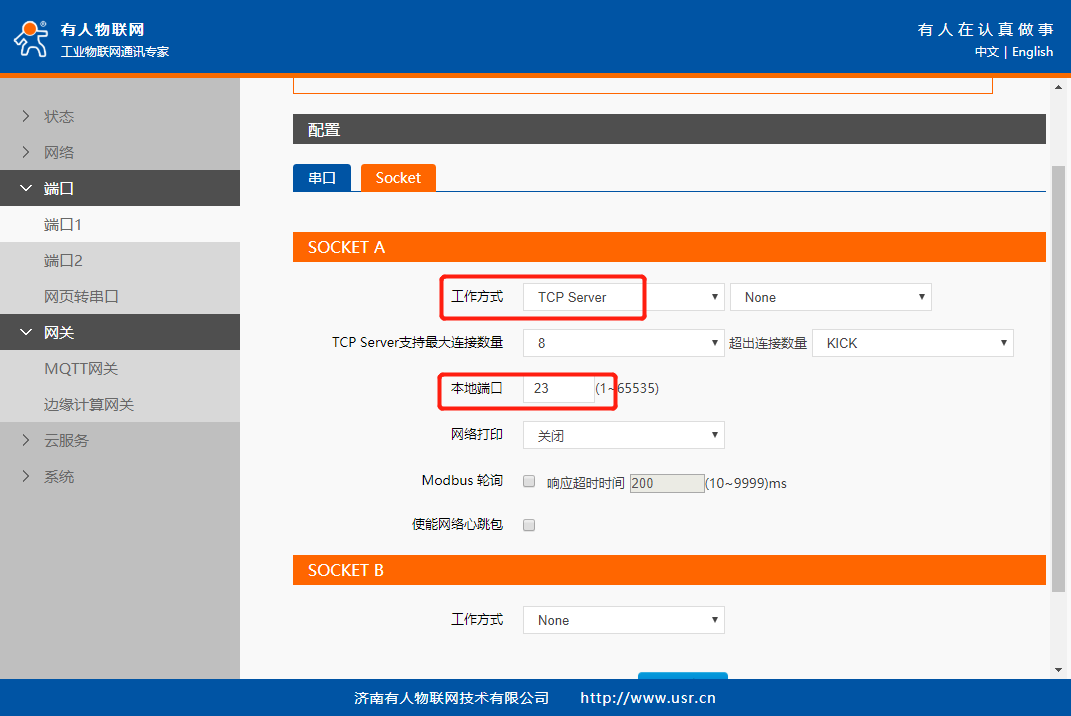Expand the 系统 sidebar section
1071x716 pixels.
click(x=58, y=477)
